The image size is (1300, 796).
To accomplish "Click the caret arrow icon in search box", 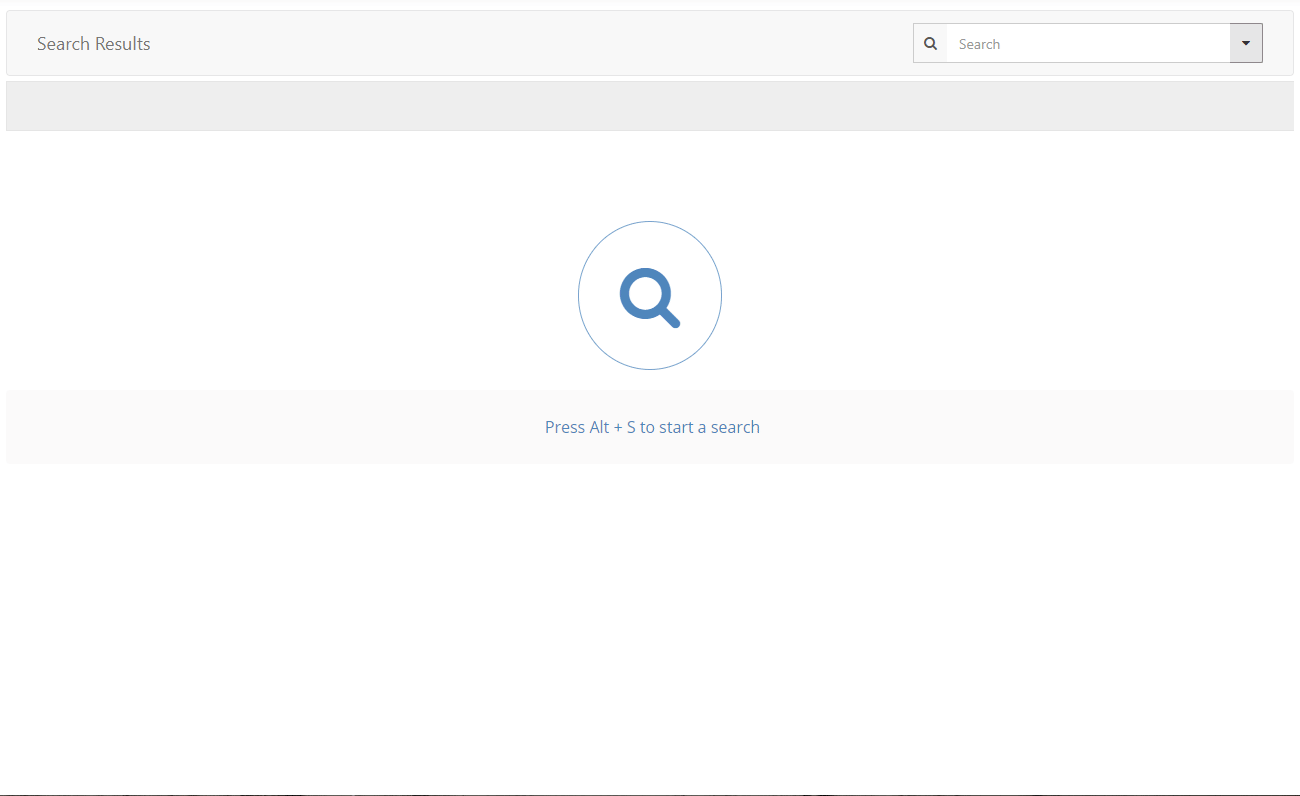I will coord(1246,44).
